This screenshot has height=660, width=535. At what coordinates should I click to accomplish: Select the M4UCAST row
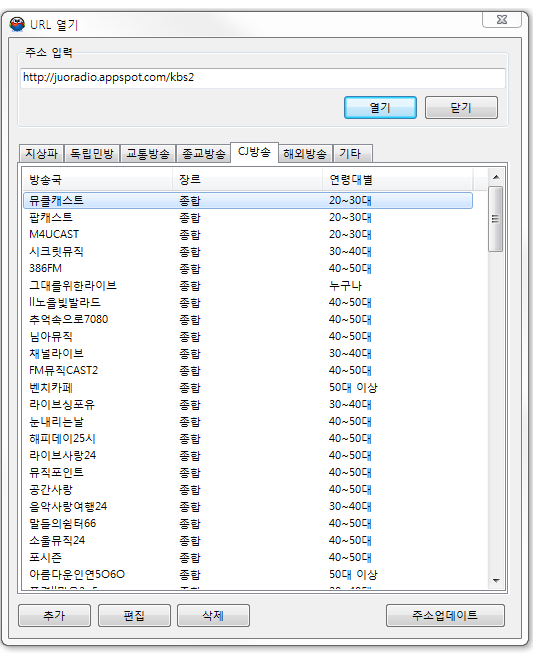coord(248,234)
